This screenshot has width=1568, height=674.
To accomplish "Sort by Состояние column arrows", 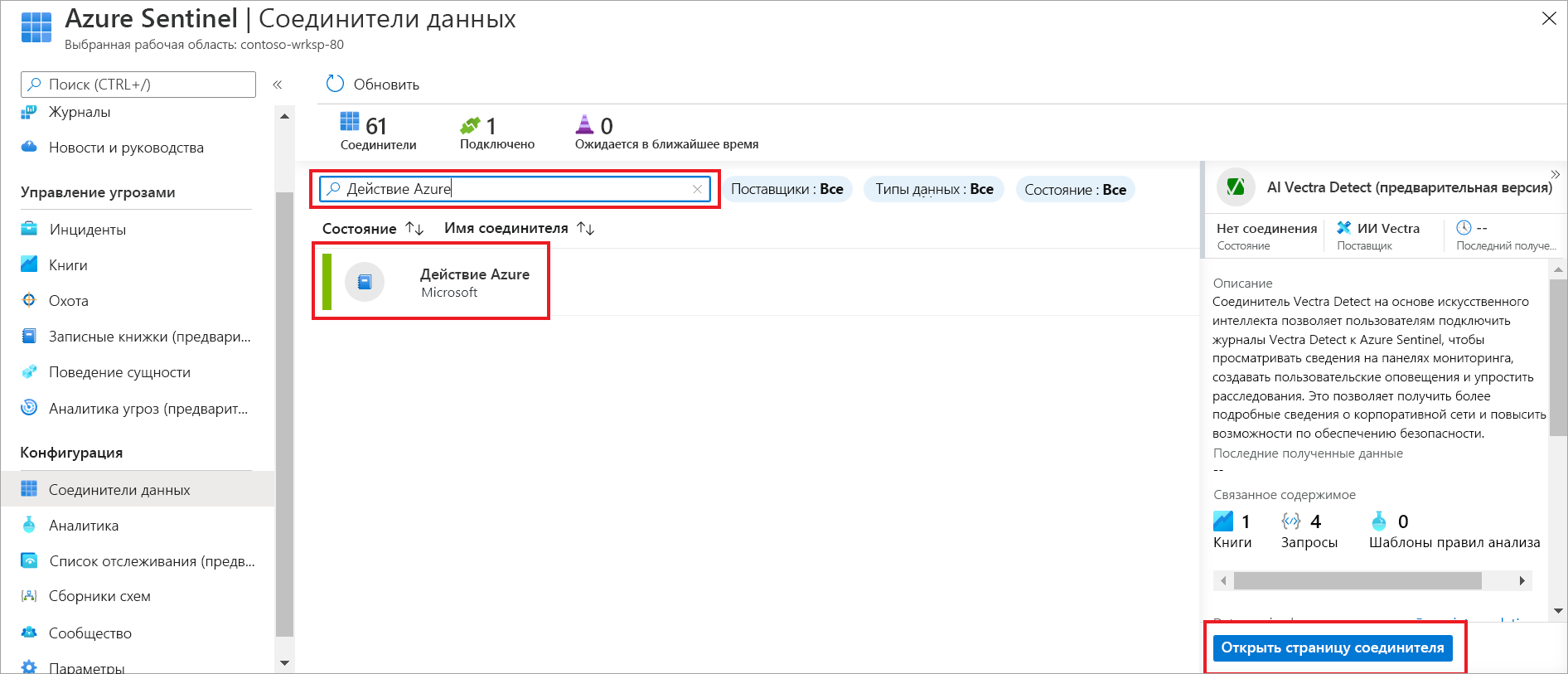I will 415,228.
